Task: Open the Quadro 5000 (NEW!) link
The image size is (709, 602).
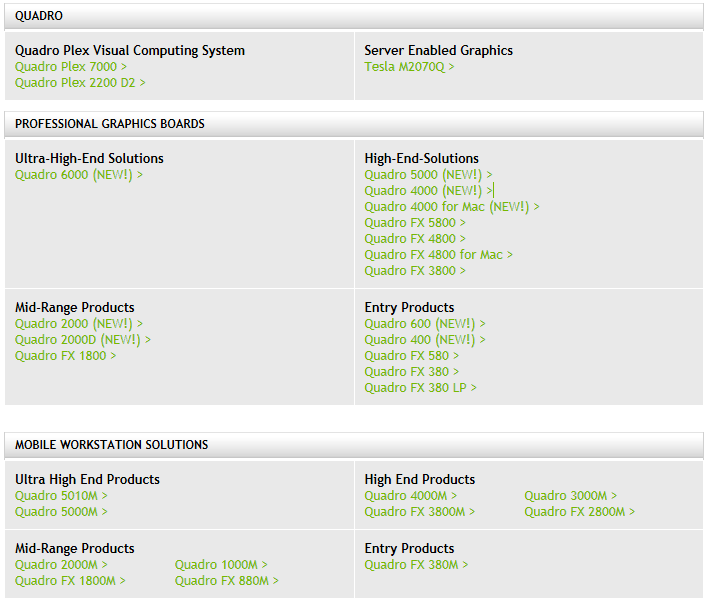Action: pyautogui.click(x=428, y=175)
